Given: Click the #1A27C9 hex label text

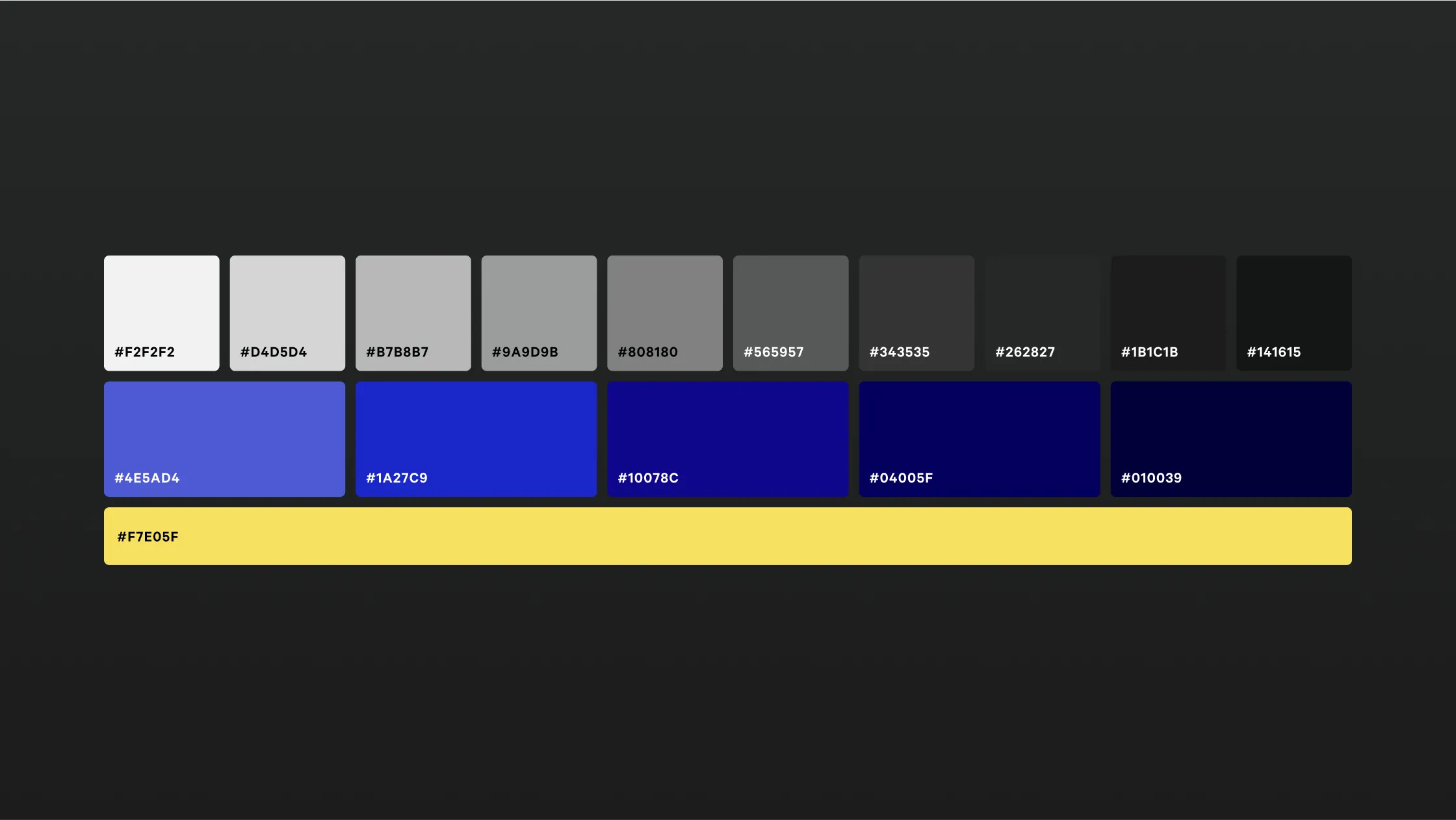Looking at the screenshot, I should (x=396, y=478).
